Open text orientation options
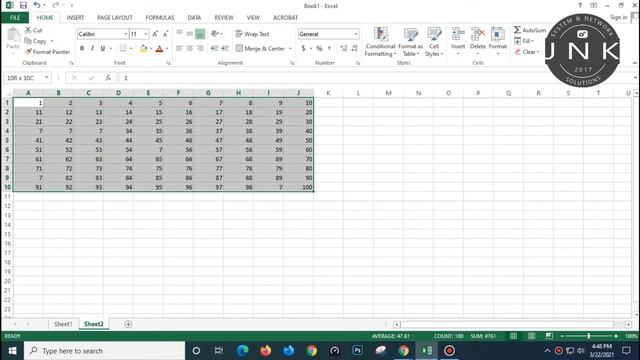The height and width of the screenshot is (360, 640). click(x=216, y=33)
